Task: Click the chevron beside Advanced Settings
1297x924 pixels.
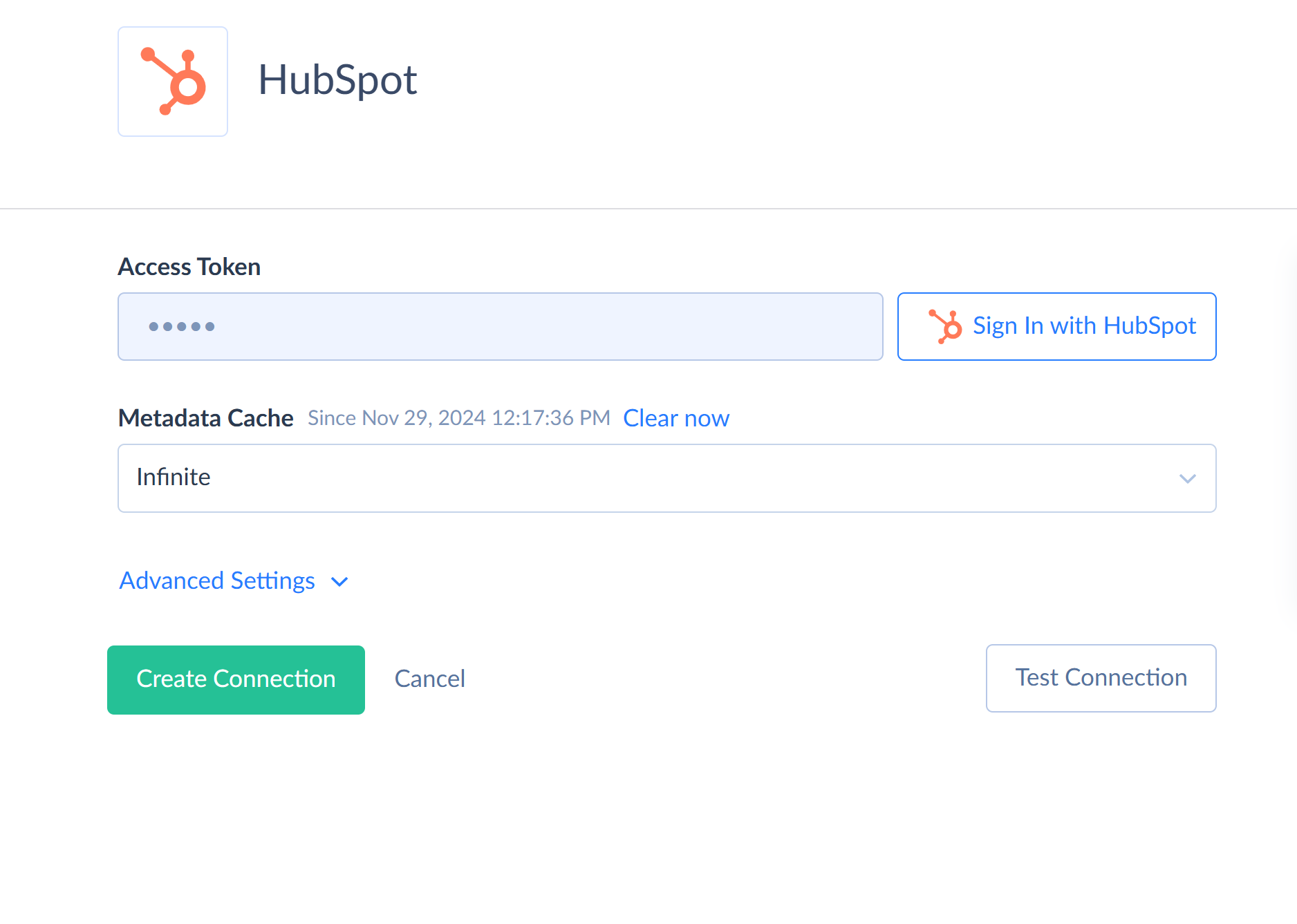Action: pyautogui.click(x=339, y=582)
